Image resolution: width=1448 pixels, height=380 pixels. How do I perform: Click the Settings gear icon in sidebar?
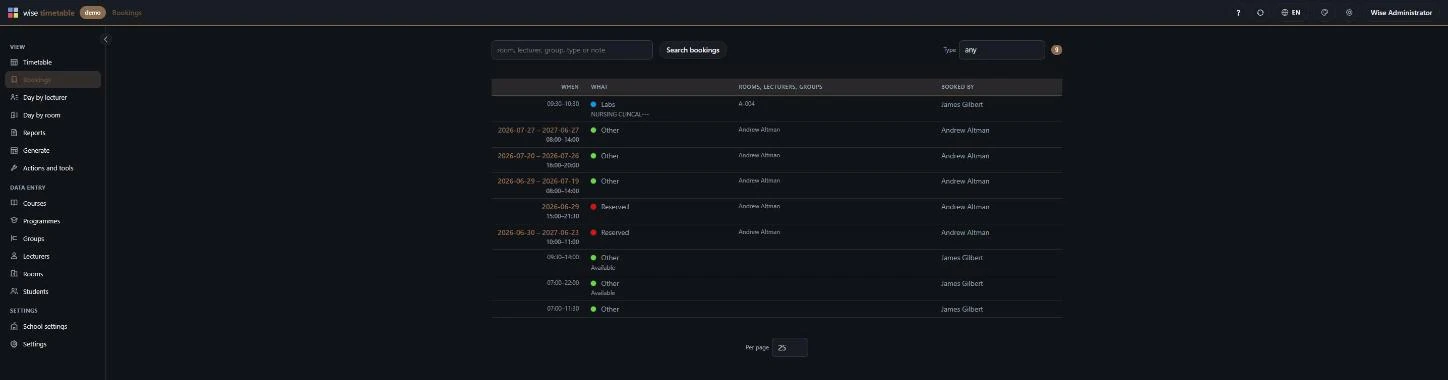pyautogui.click(x=14, y=344)
